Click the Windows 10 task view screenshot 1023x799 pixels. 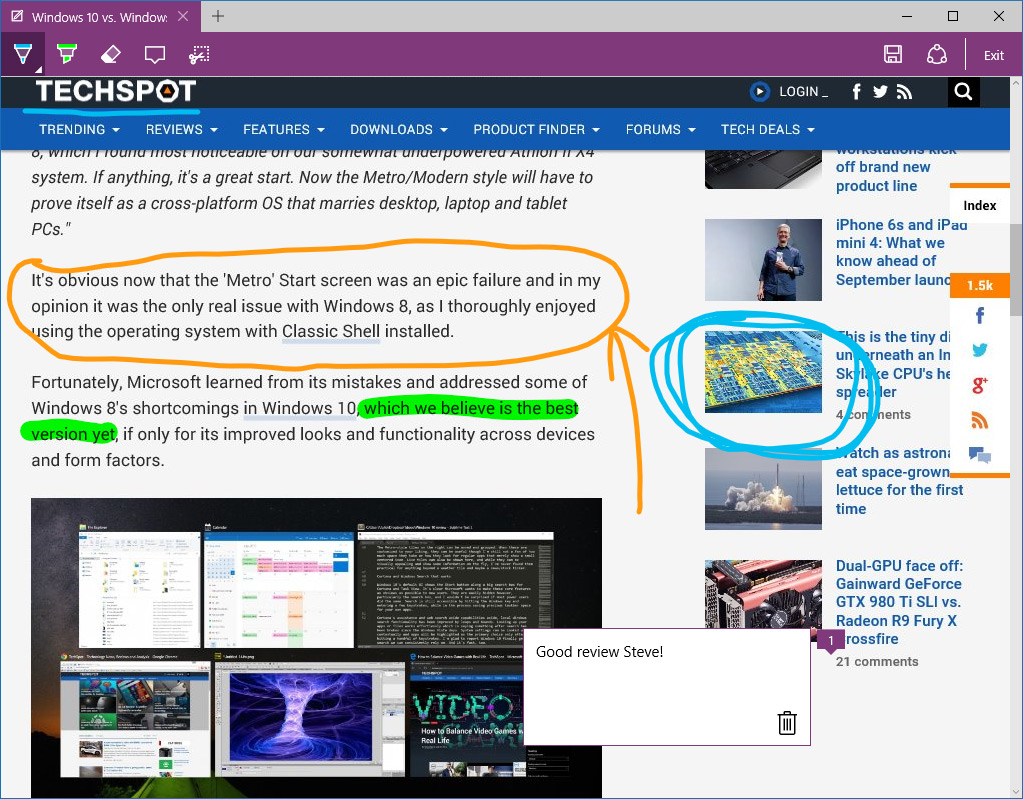(x=316, y=648)
